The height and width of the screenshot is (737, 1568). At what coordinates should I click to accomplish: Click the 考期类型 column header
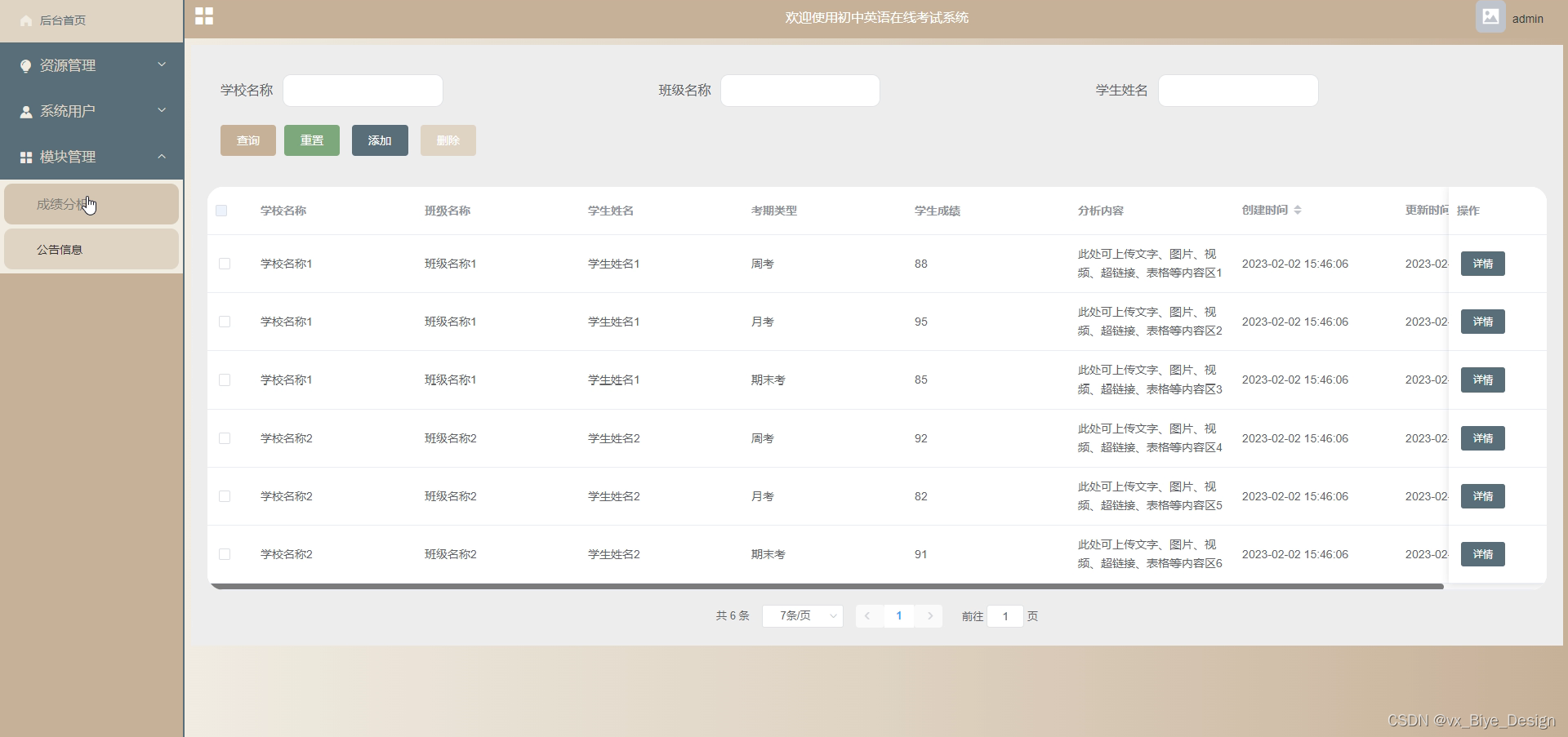click(774, 211)
